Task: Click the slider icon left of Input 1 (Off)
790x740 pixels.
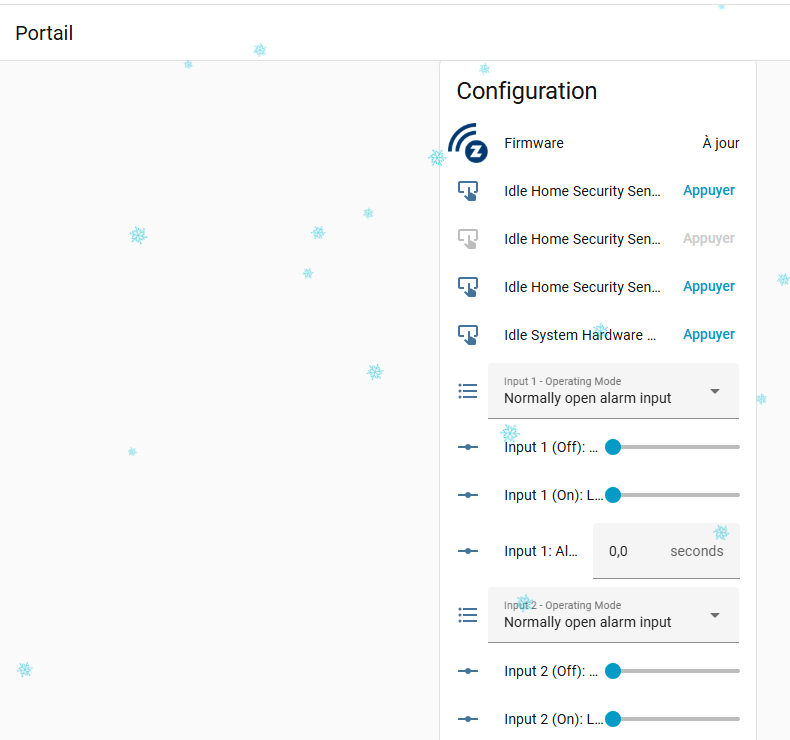Action: (x=467, y=447)
